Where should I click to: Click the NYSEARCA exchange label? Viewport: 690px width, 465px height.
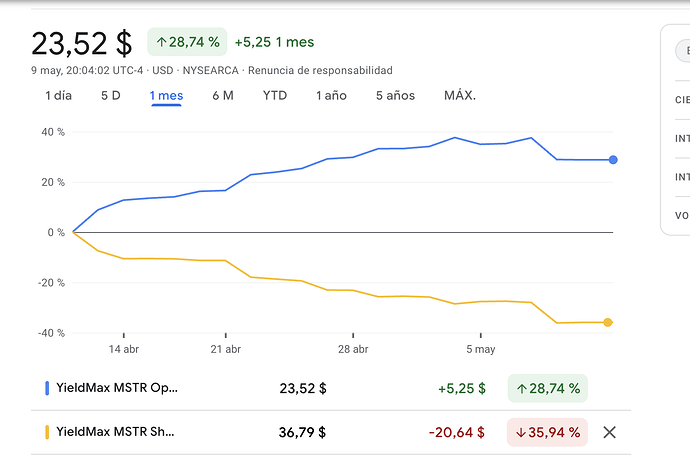point(210,70)
